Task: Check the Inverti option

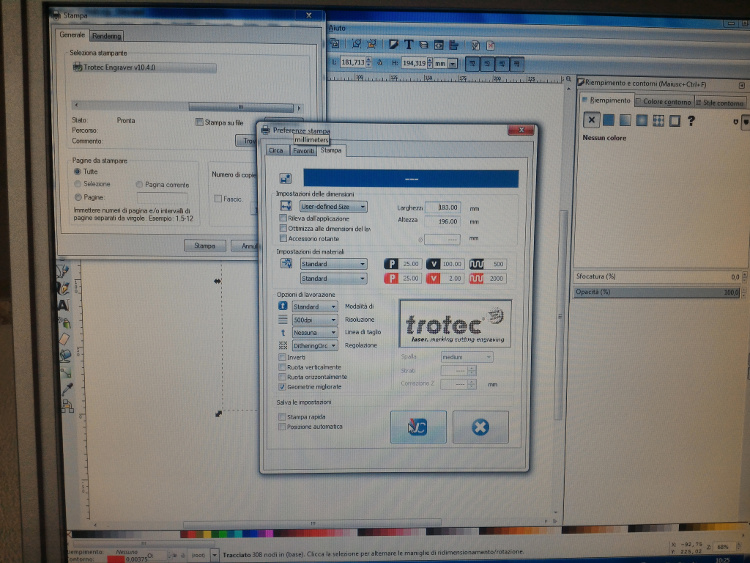Action: click(282, 357)
